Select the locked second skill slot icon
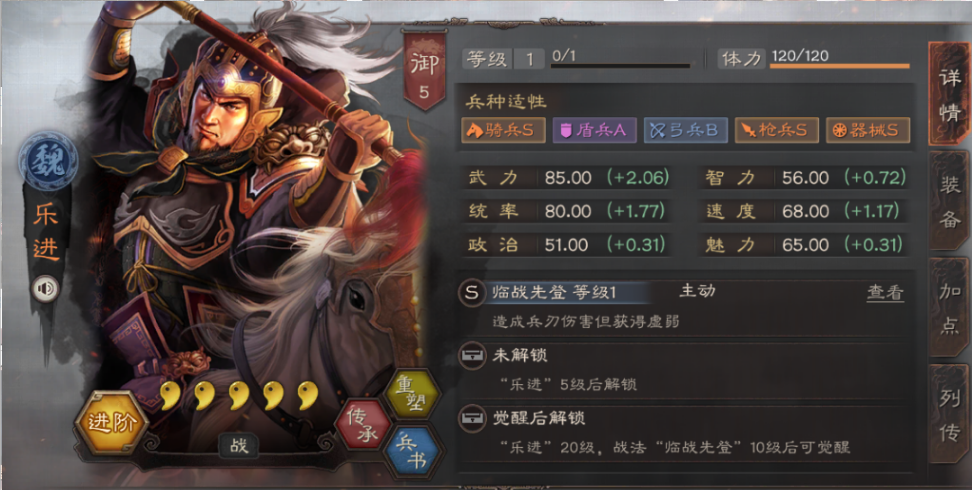972x490 pixels. coord(471,356)
